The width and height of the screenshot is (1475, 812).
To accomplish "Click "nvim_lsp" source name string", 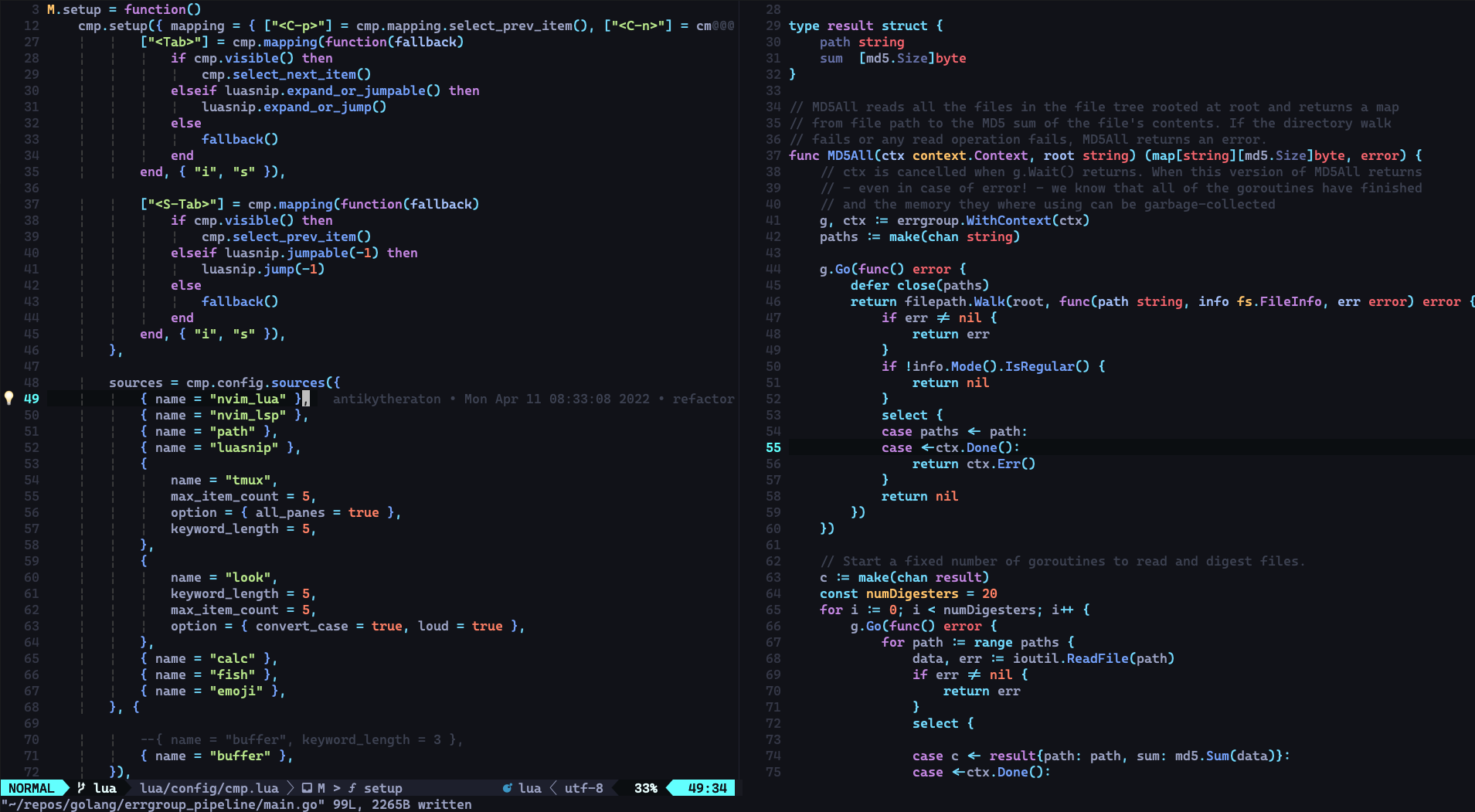I will click(x=248, y=415).
